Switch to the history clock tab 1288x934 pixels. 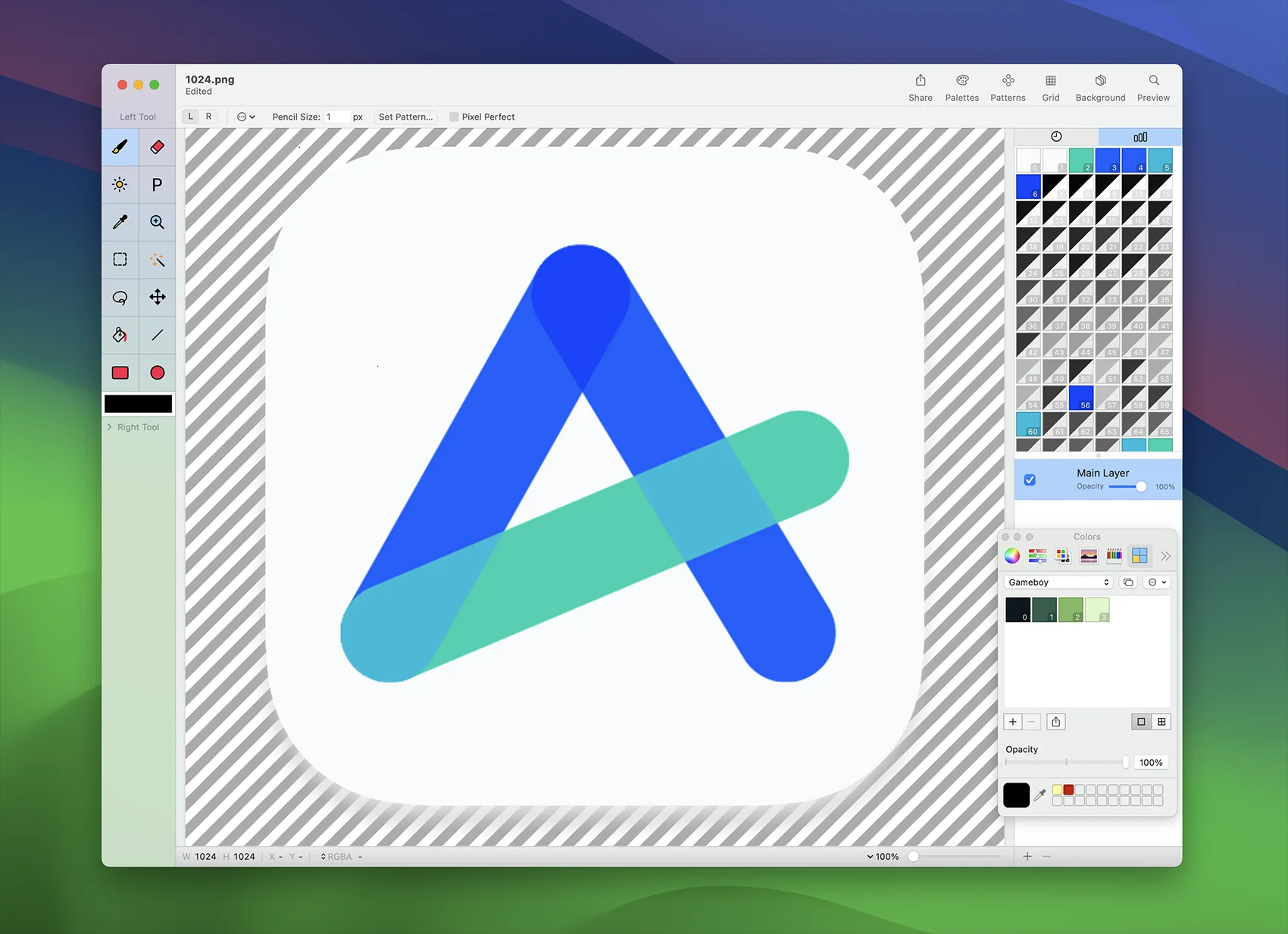(1056, 136)
